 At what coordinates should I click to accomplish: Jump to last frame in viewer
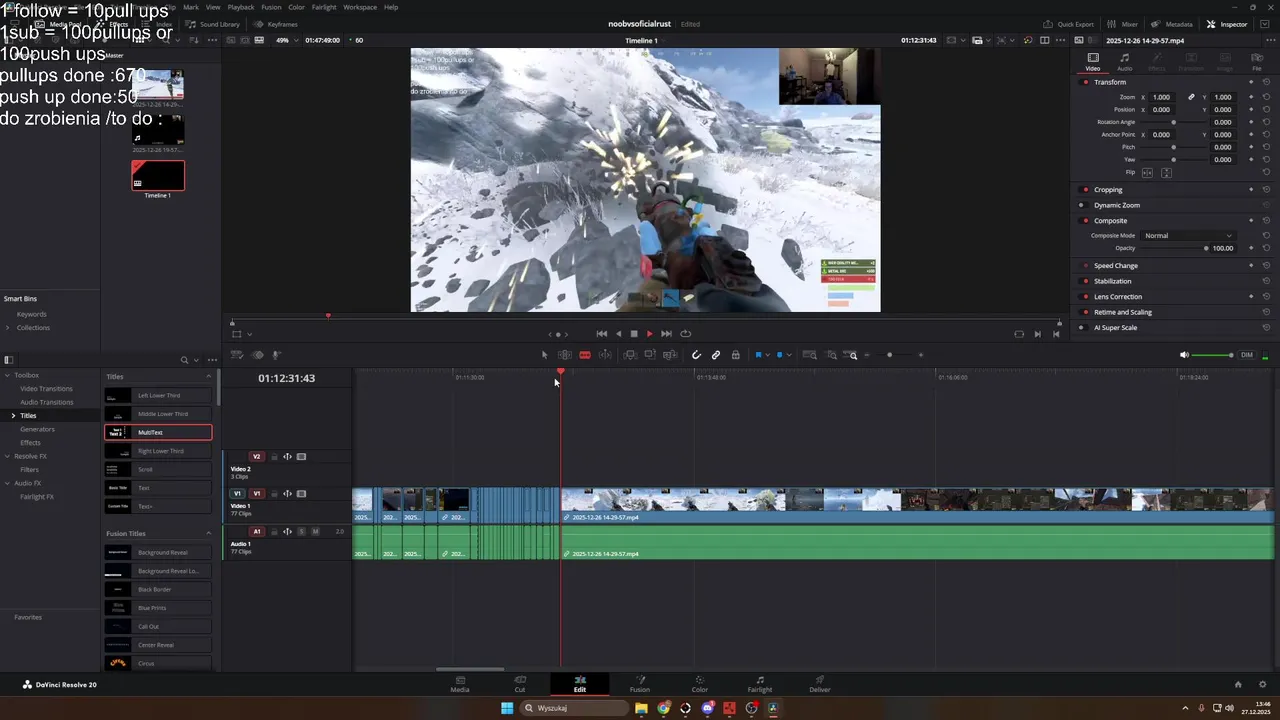pyautogui.click(x=666, y=334)
